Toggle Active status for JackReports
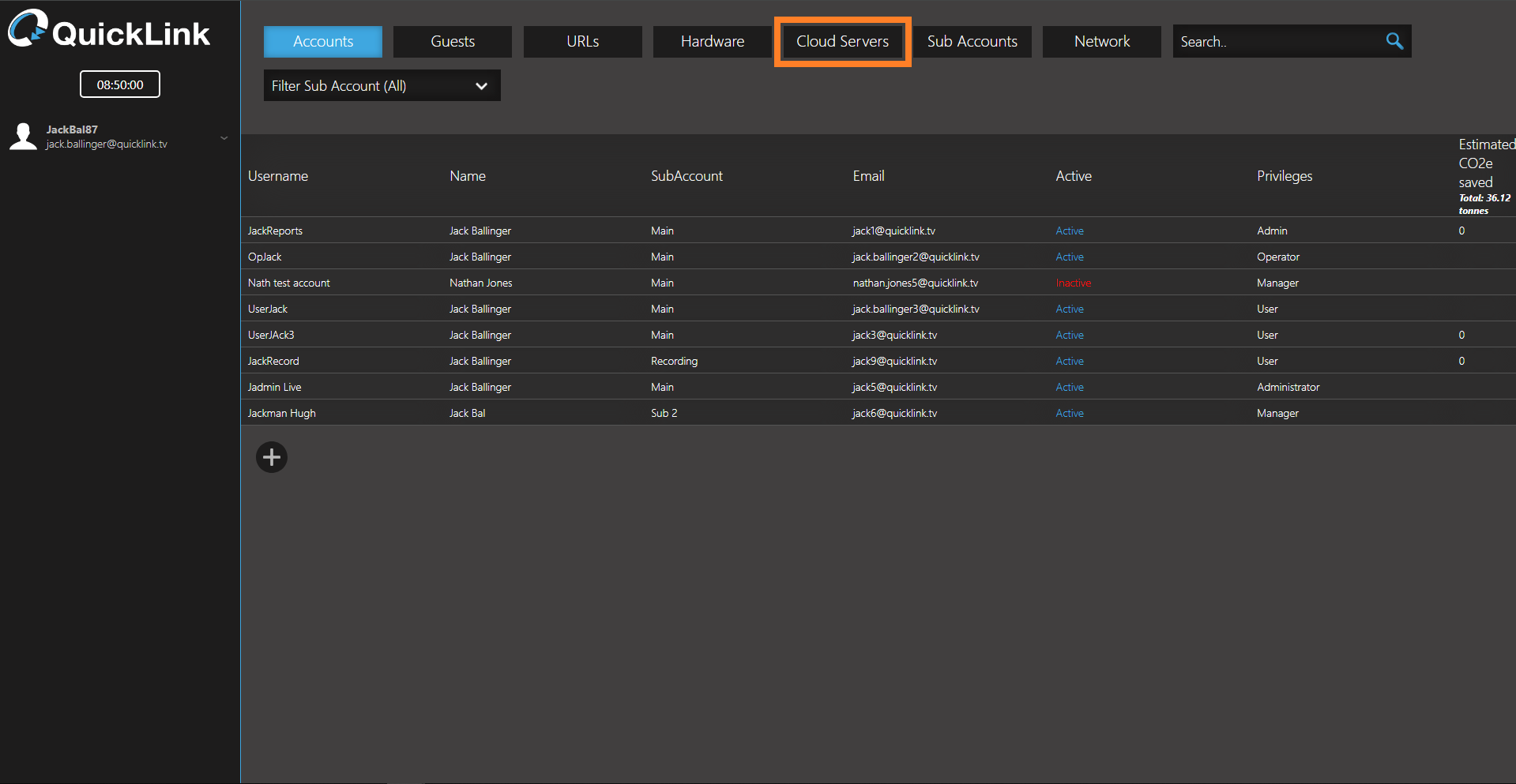Image resolution: width=1516 pixels, height=784 pixels. click(x=1070, y=231)
